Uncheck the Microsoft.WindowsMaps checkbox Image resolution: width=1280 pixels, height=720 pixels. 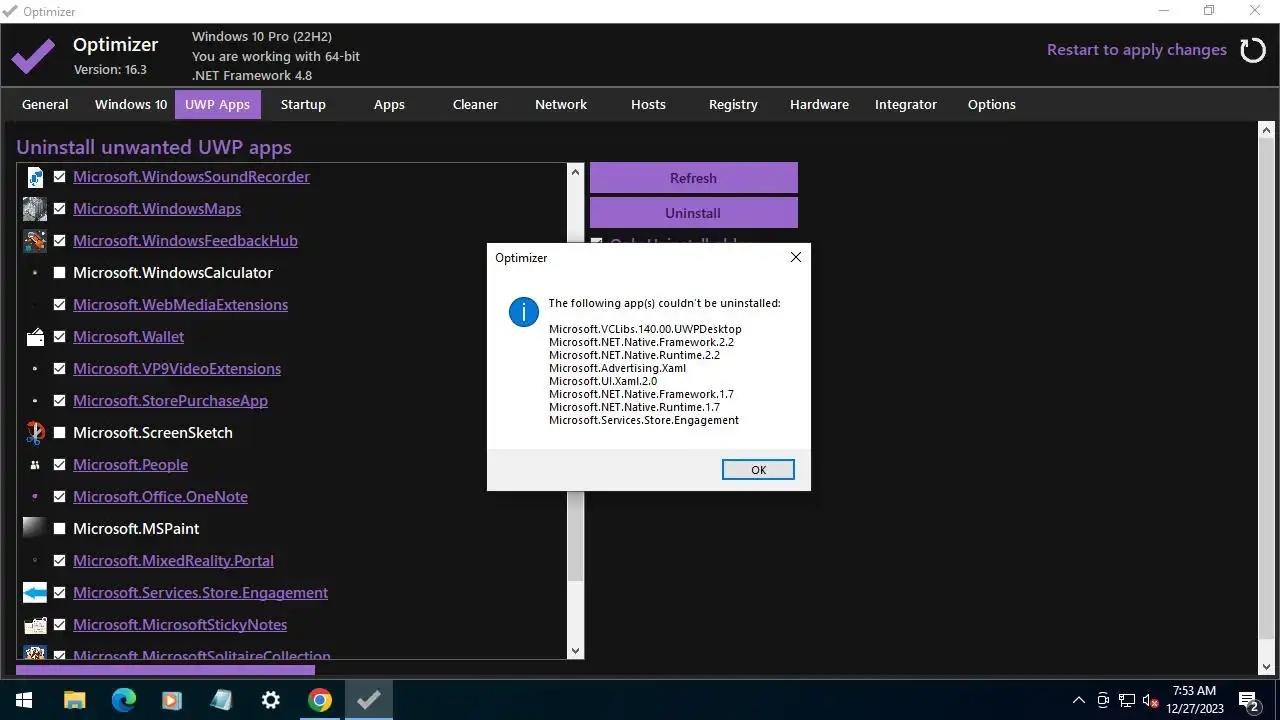click(x=60, y=209)
